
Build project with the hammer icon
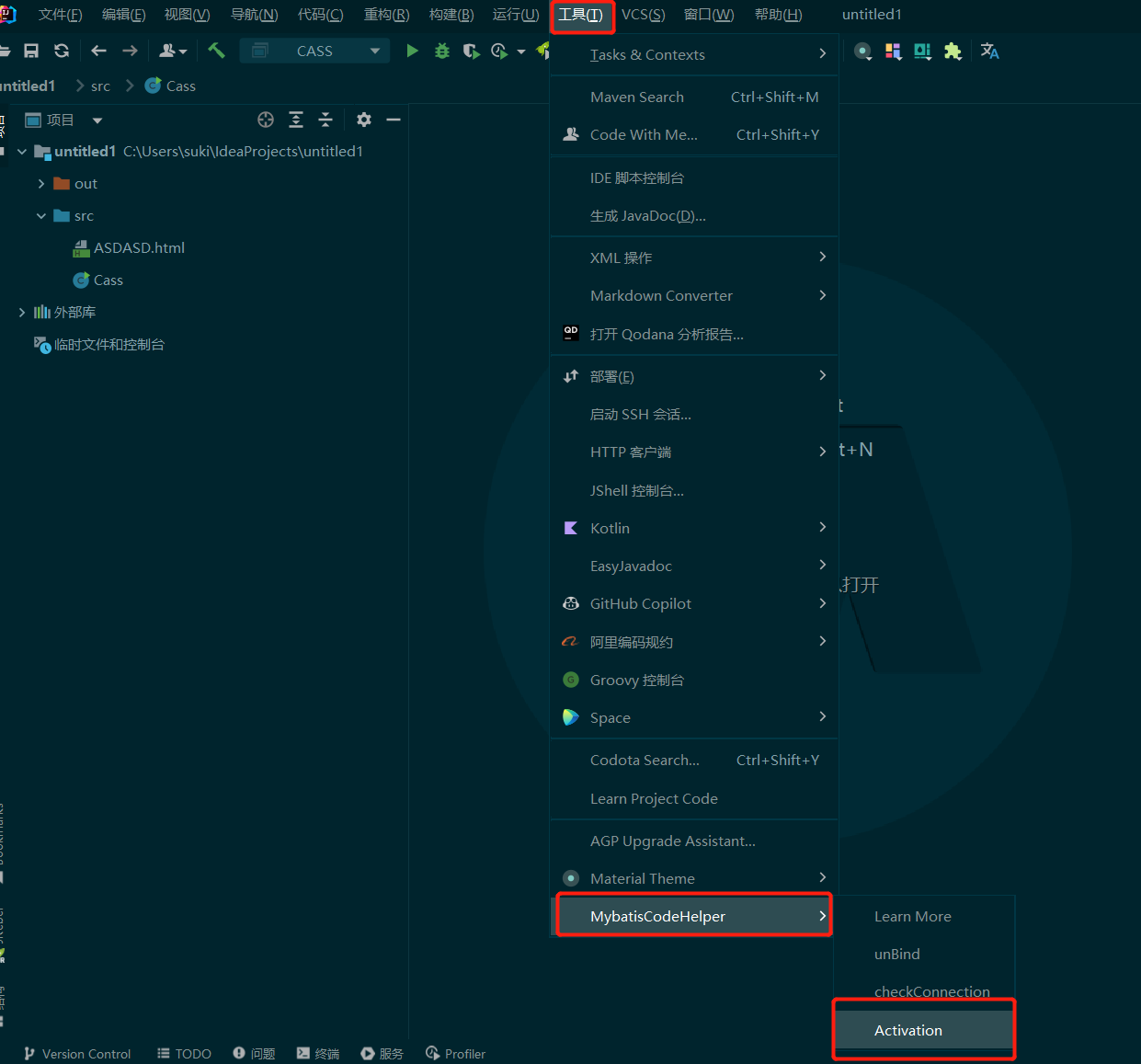pyautogui.click(x=216, y=51)
